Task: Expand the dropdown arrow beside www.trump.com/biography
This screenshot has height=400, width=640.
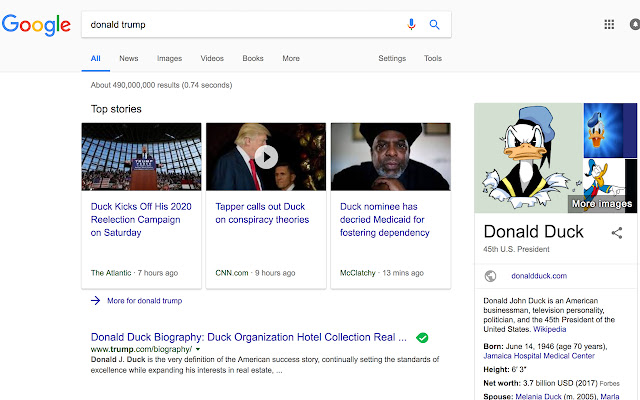Action: [198, 349]
